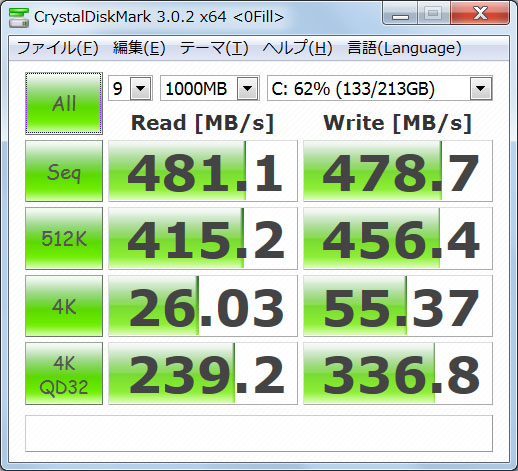Run all benchmarks with the All button
Image resolution: width=518 pixels, height=471 pixels.
64,103
